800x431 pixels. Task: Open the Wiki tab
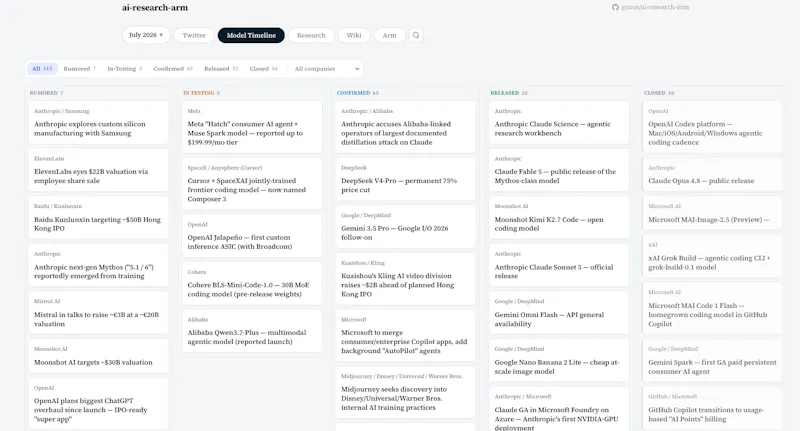[354, 35]
